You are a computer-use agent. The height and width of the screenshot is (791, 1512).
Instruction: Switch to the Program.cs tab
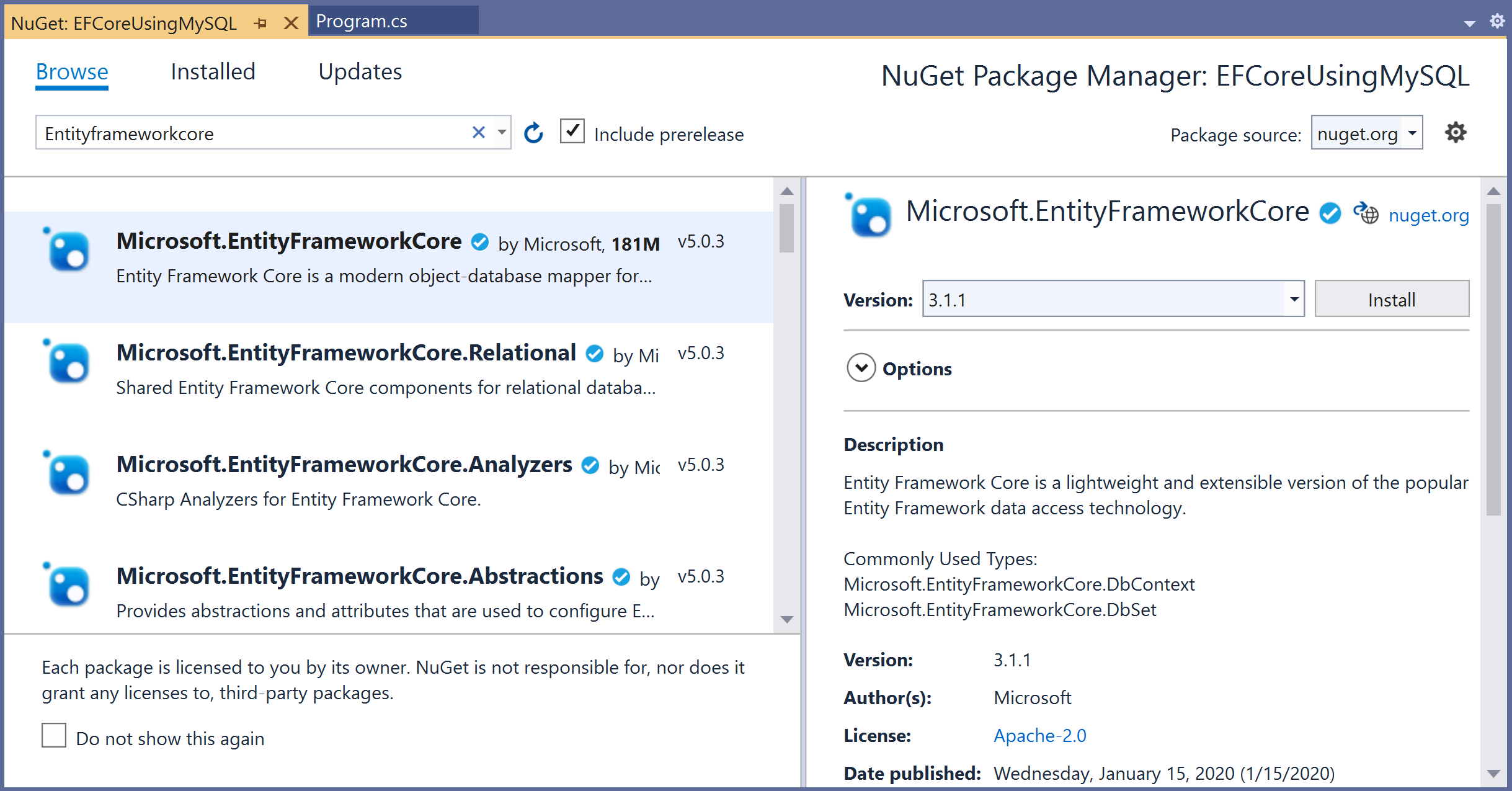[x=362, y=21]
